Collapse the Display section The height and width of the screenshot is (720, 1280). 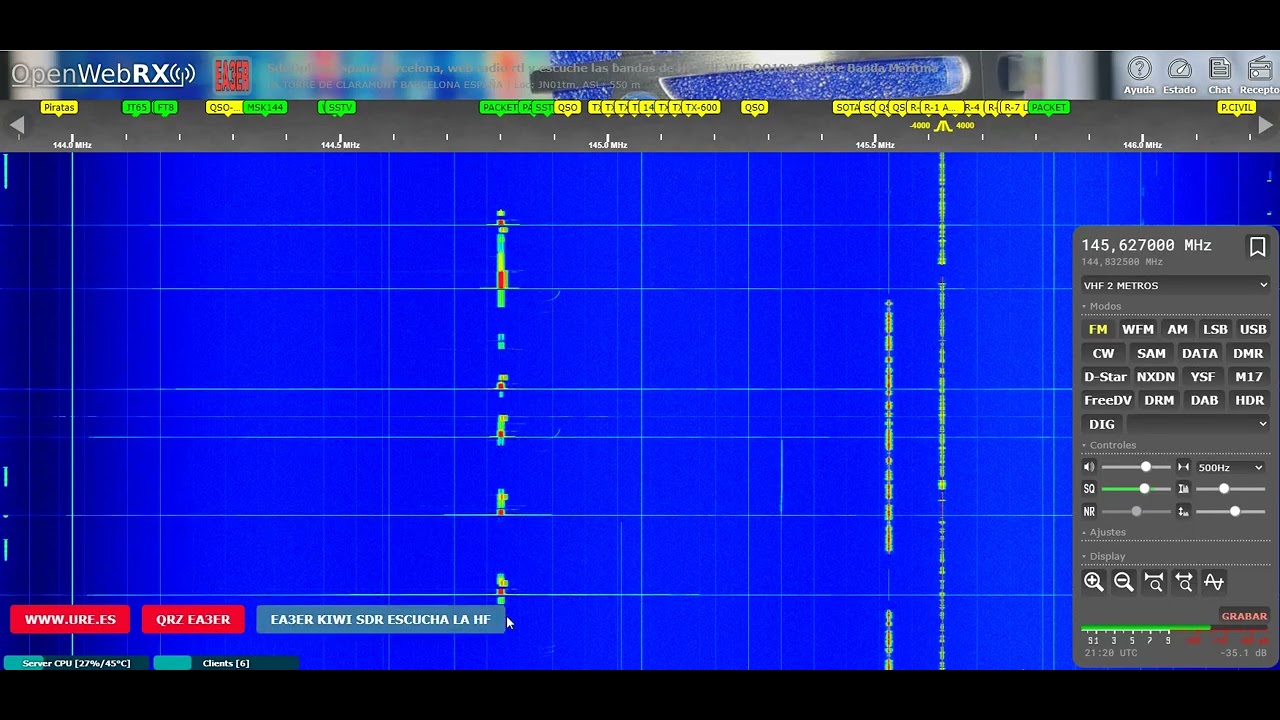coord(1104,557)
